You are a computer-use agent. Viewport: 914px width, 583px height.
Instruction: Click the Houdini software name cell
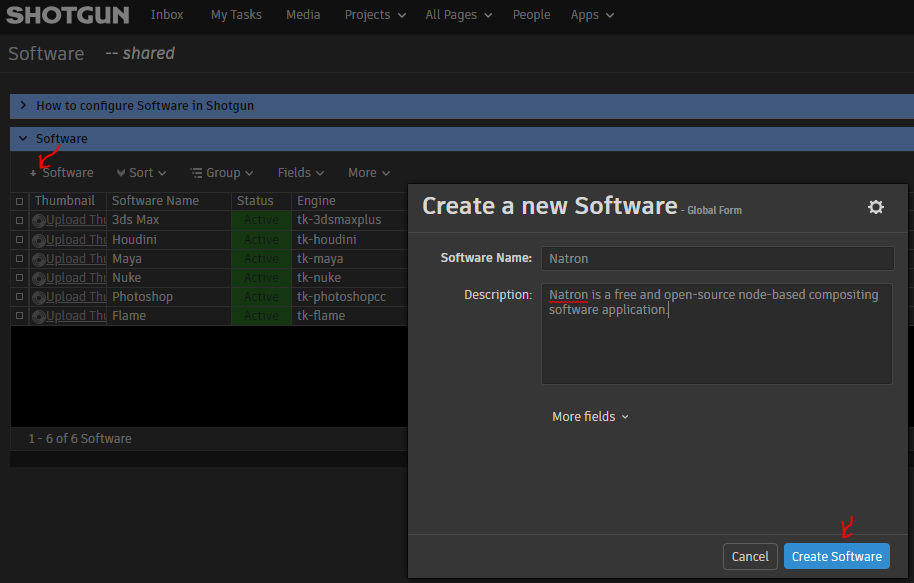click(x=169, y=240)
